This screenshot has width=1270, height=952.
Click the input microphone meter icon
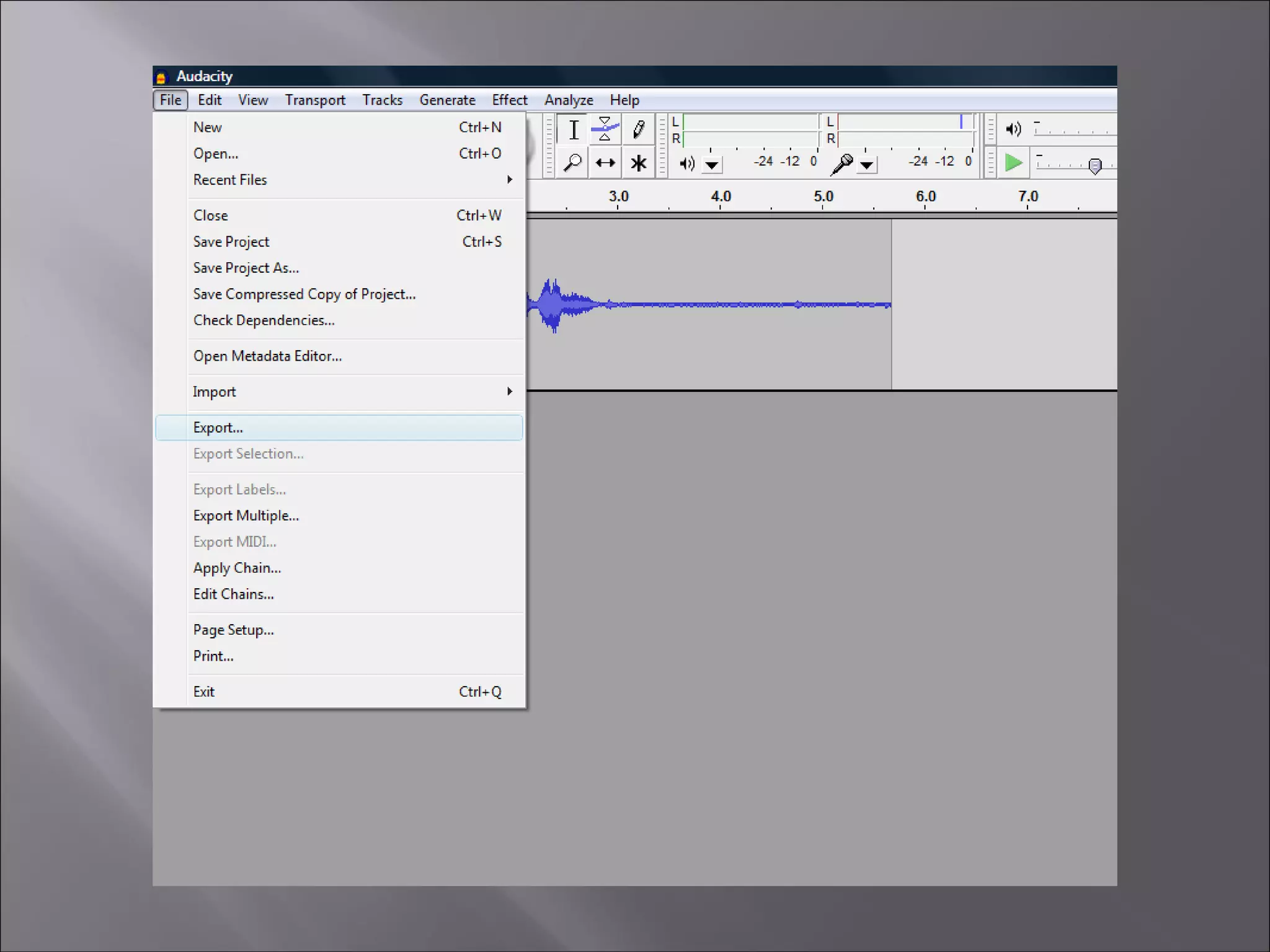(842, 164)
